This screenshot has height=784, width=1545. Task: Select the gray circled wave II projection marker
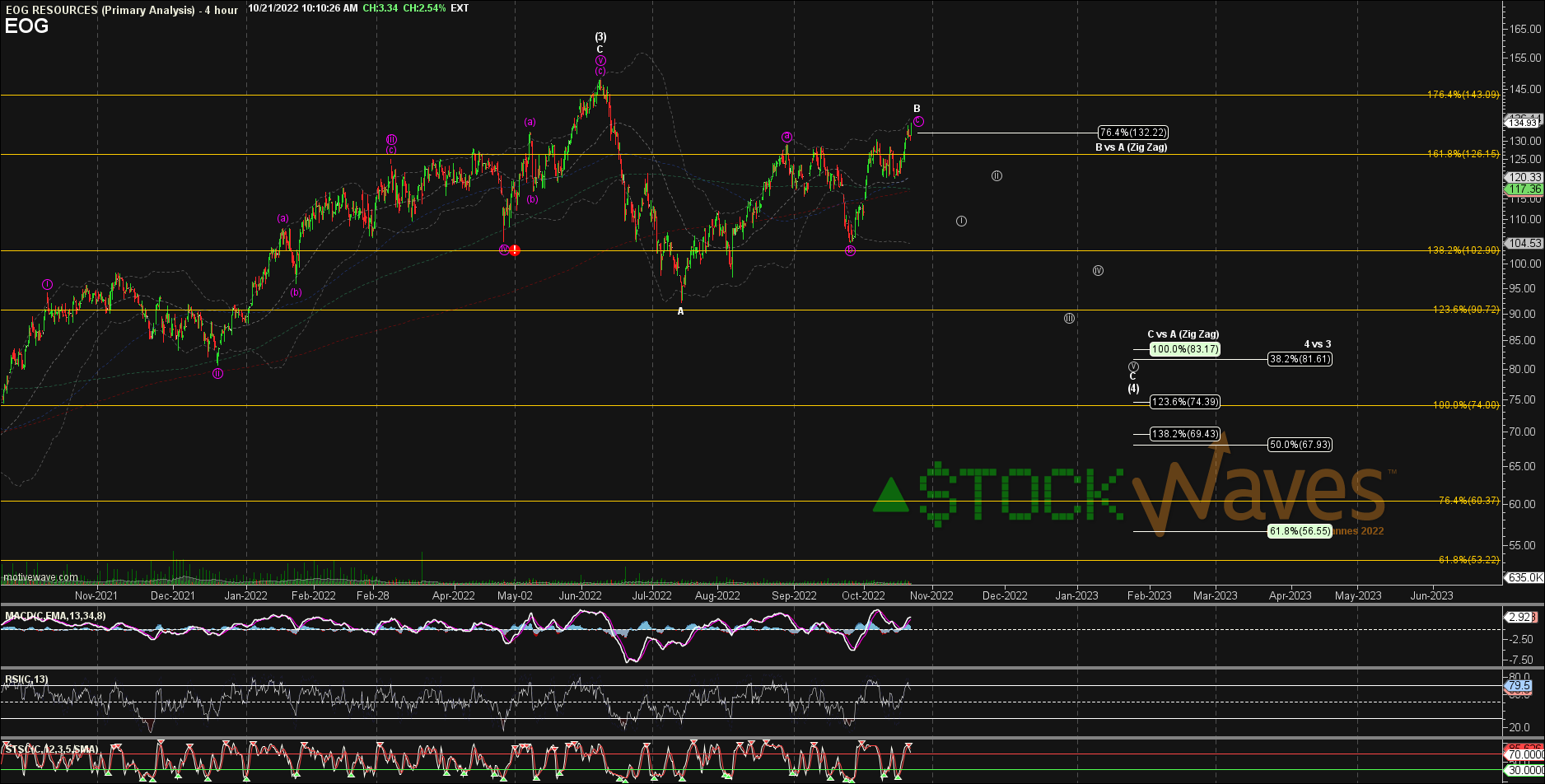pos(997,175)
